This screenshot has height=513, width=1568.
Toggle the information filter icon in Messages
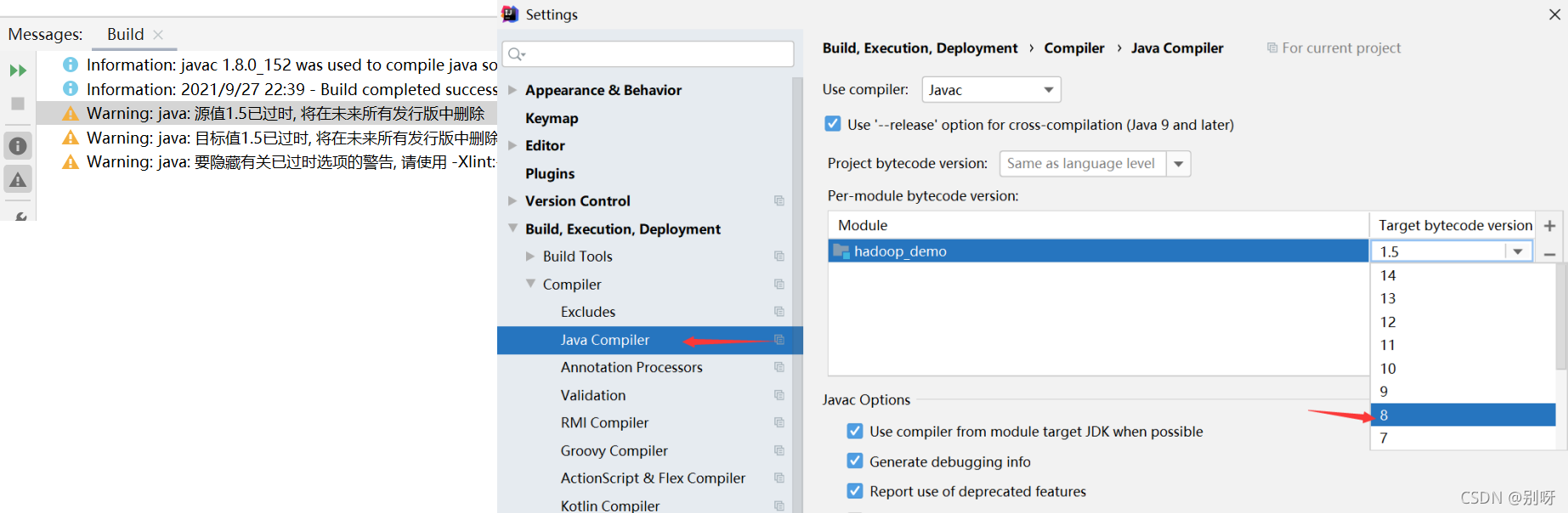(x=18, y=146)
